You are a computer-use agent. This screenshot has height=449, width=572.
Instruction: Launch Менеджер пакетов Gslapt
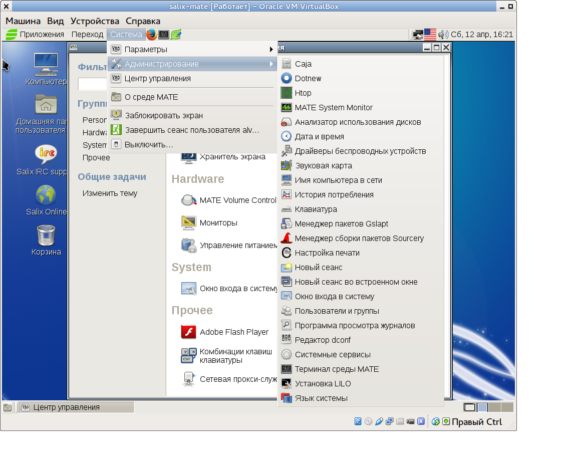pyautogui.click(x=360, y=224)
